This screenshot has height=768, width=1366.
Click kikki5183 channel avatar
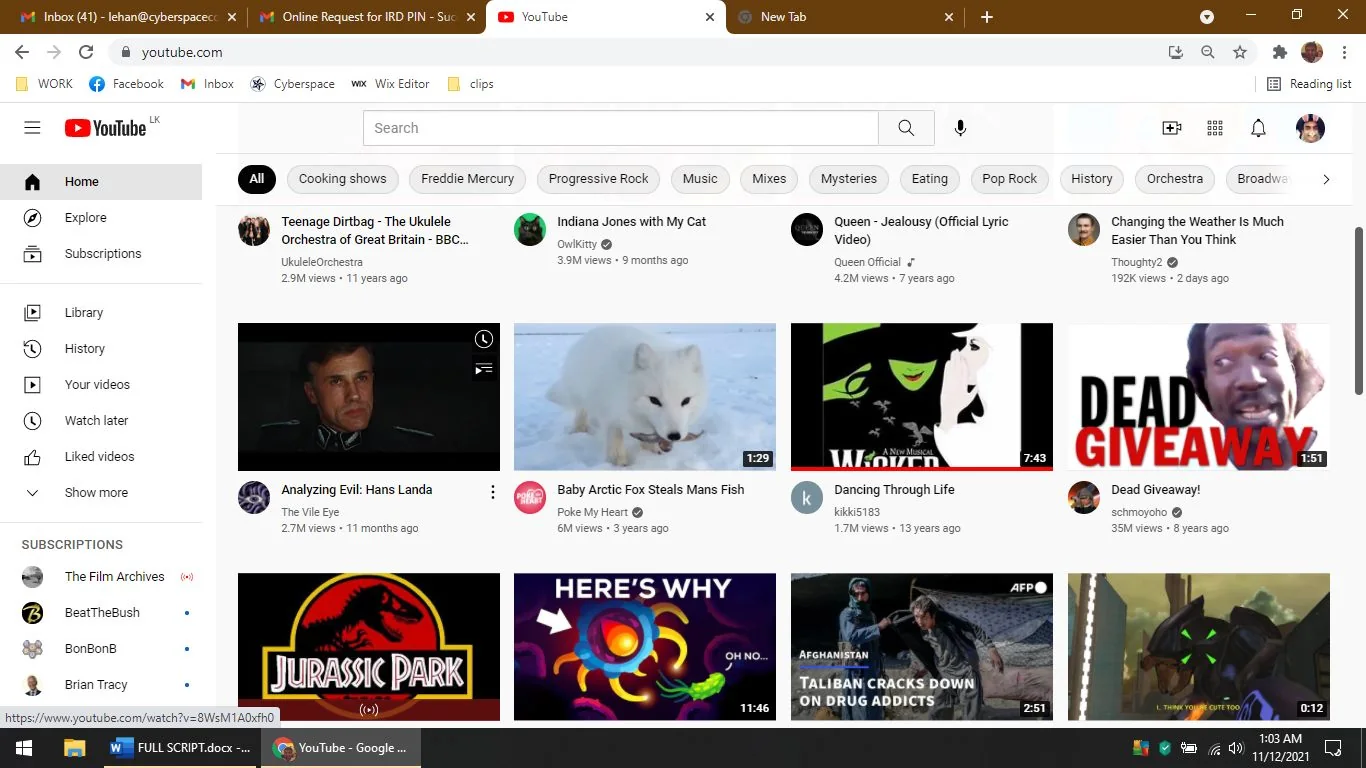807,498
